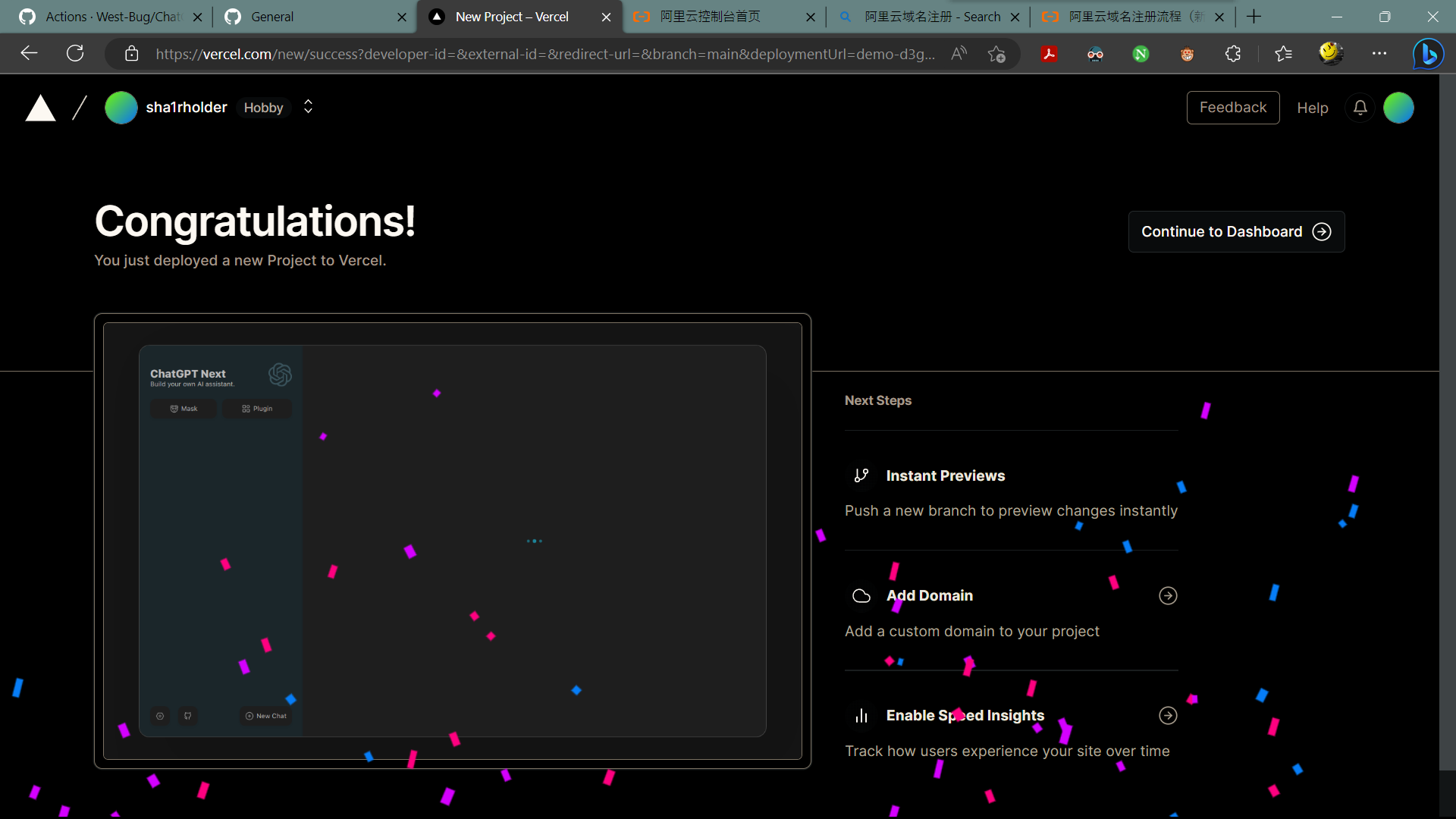Open the notifications bell
Viewport: 1456px width, 819px height.
point(1360,108)
